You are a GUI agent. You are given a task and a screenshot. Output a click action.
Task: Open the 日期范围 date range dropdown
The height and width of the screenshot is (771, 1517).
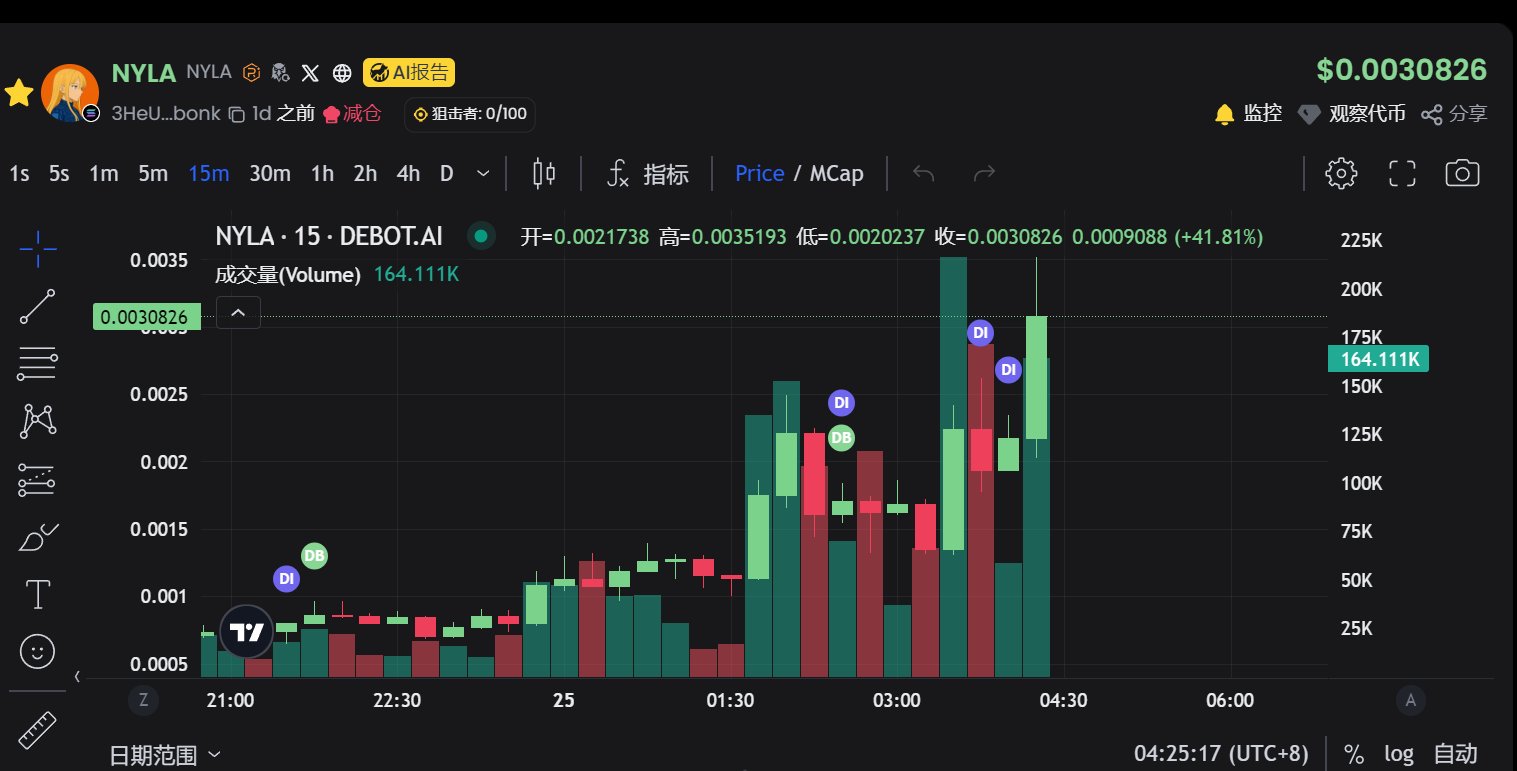[164, 754]
